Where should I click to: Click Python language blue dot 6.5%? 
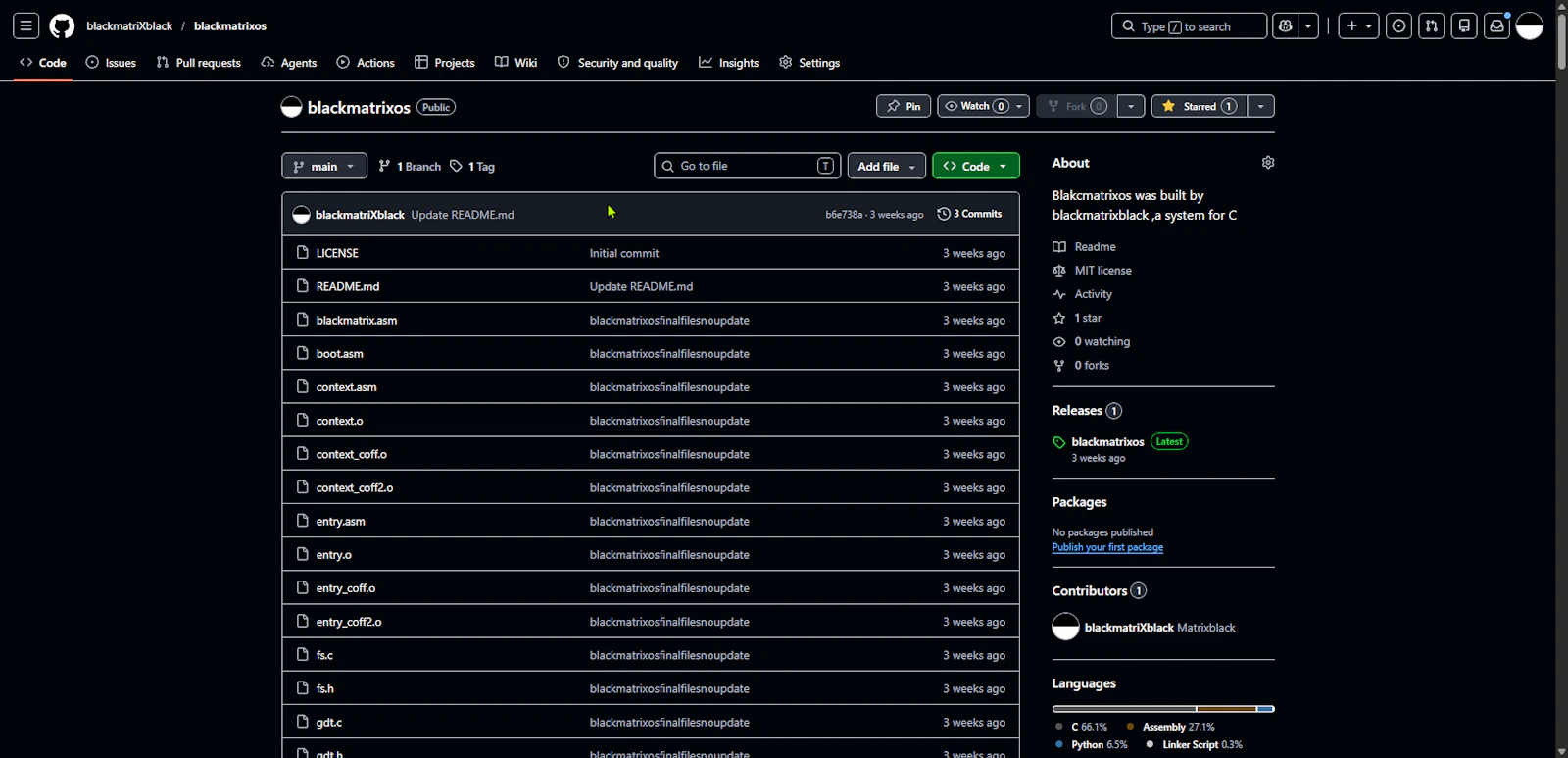pos(1059,744)
